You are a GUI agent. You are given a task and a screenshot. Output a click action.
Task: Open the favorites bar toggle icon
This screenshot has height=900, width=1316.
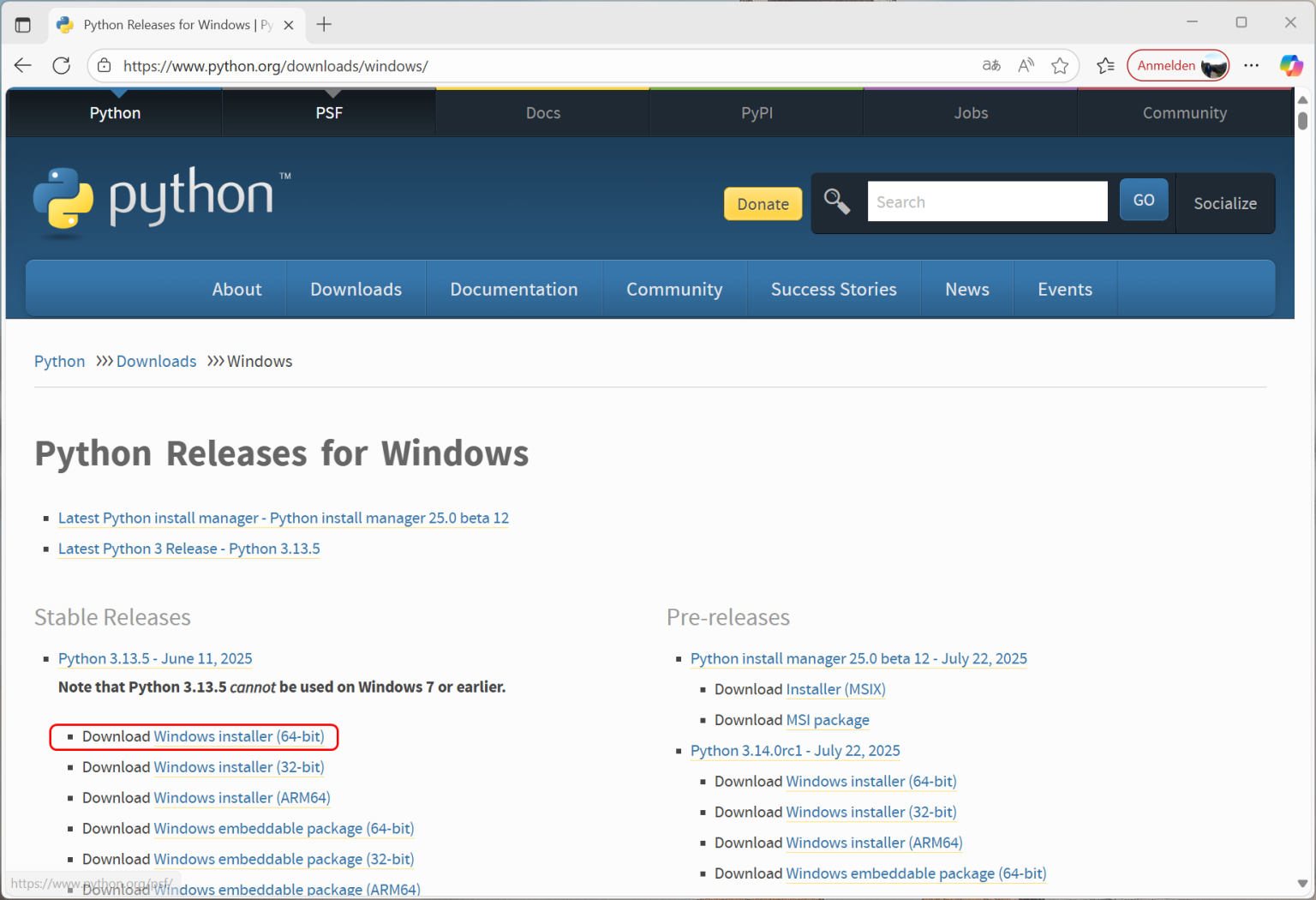tap(1105, 65)
